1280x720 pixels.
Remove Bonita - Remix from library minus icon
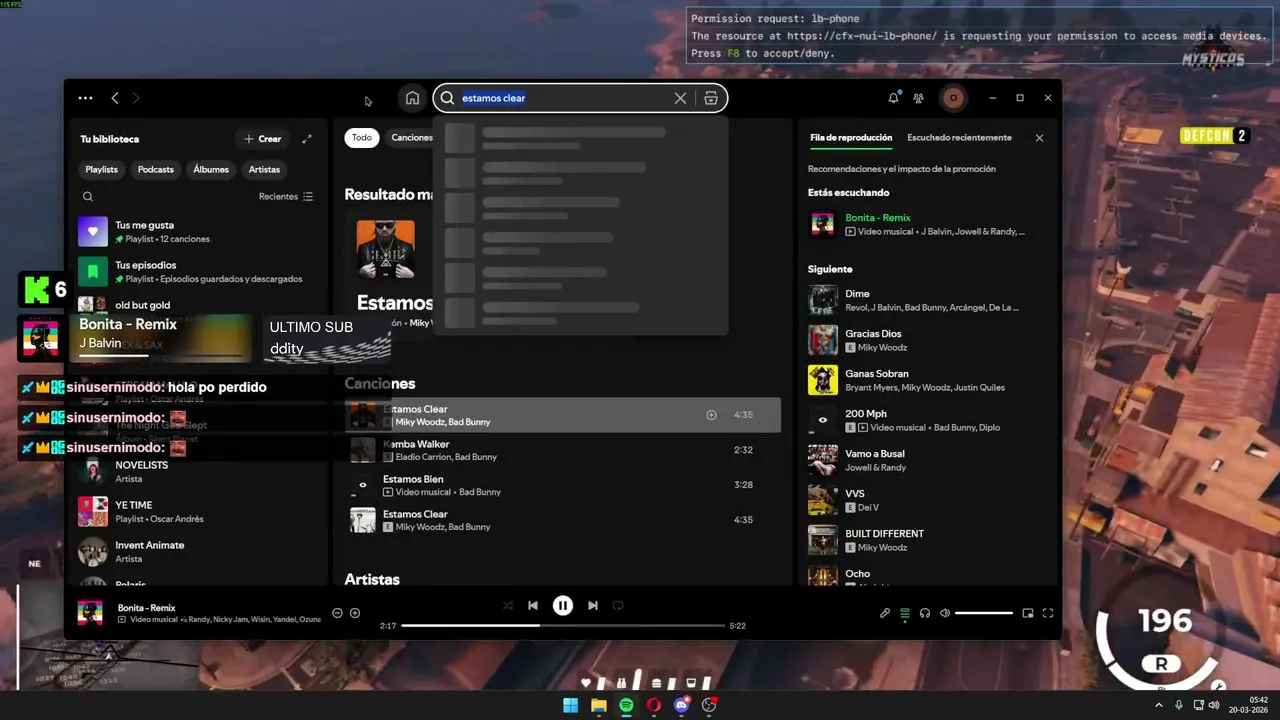click(x=337, y=613)
